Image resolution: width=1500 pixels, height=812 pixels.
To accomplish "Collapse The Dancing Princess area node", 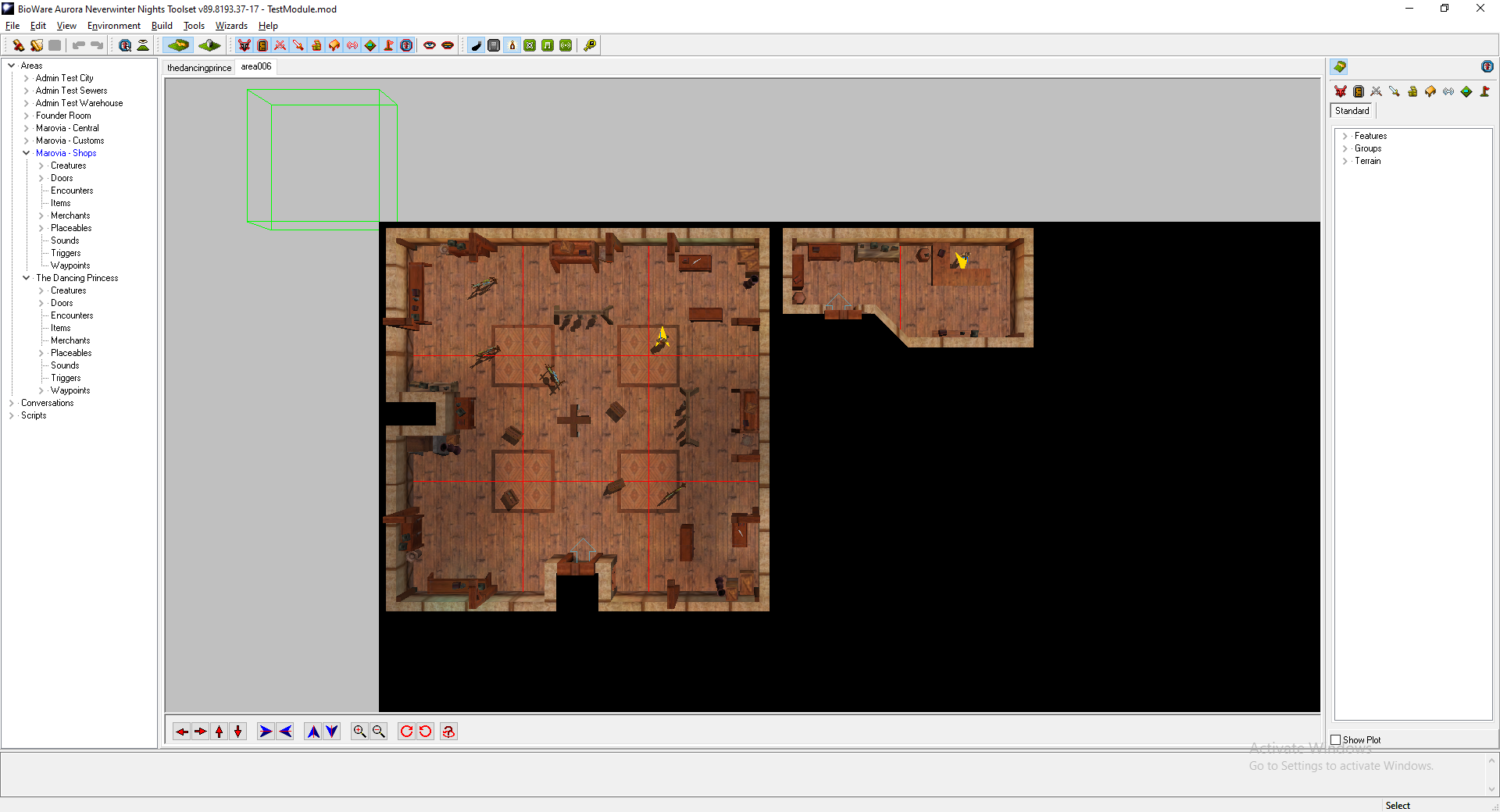I will (x=27, y=278).
